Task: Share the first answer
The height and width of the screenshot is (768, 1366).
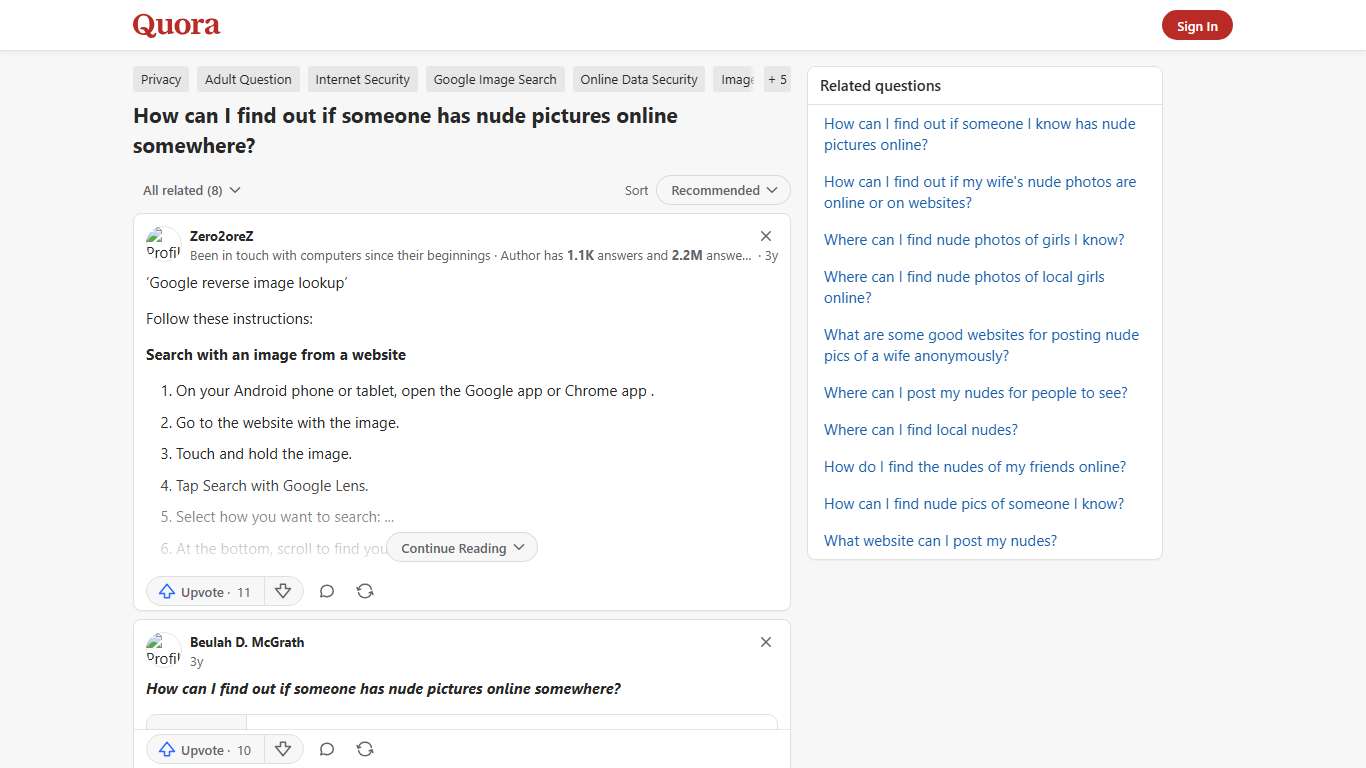Action: 365,591
